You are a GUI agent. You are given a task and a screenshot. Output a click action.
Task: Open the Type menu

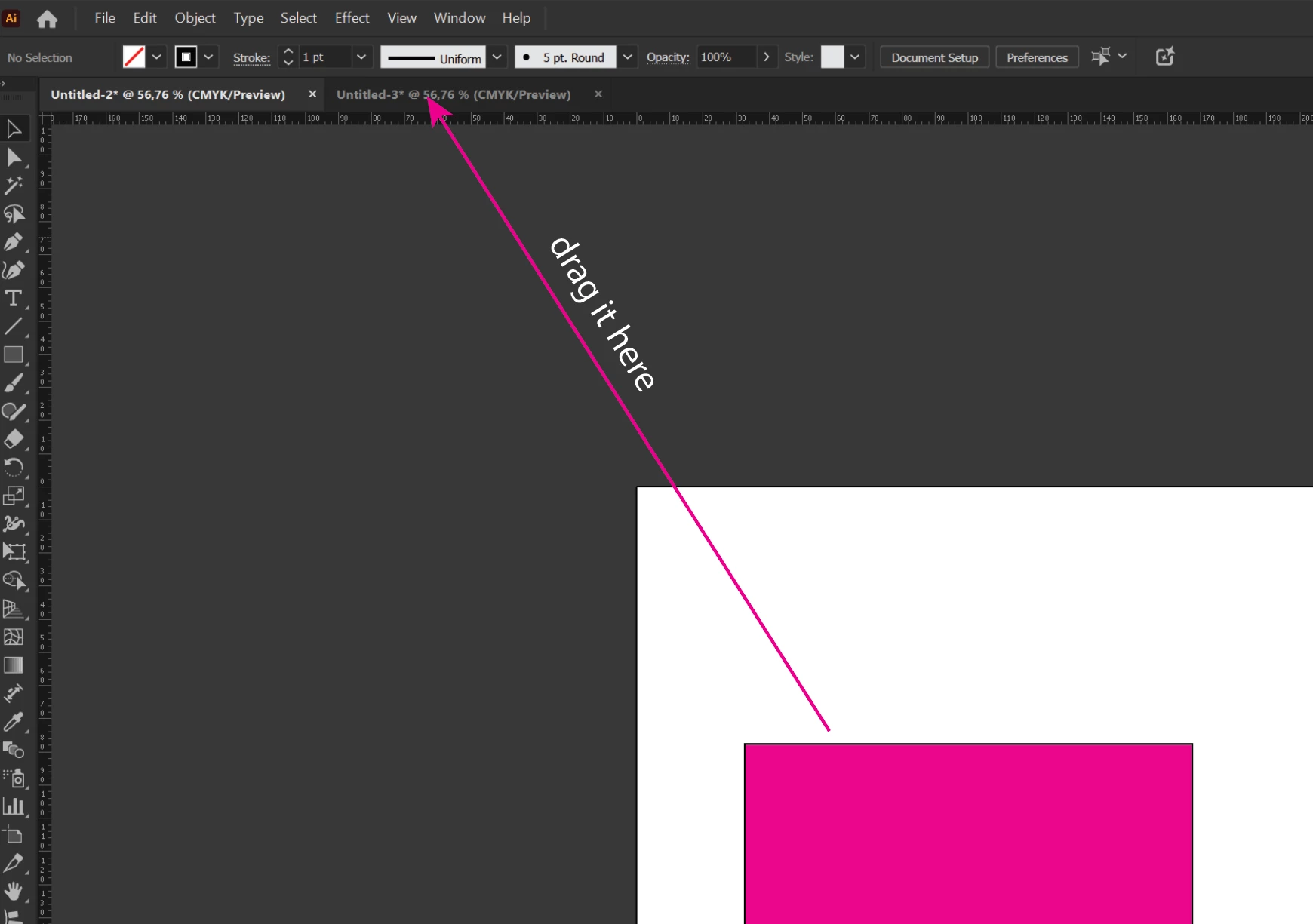[x=248, y=17]
